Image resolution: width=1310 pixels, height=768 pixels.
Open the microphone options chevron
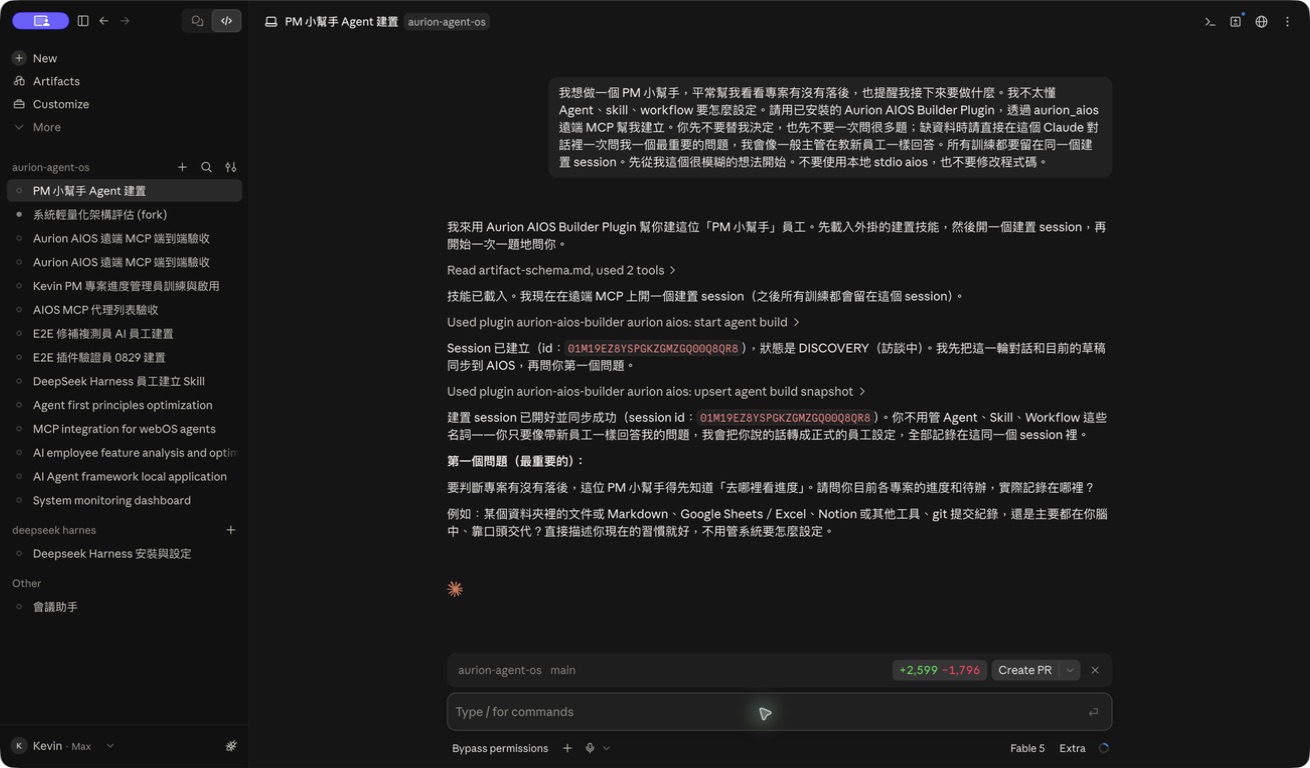[x=606, y=748]
